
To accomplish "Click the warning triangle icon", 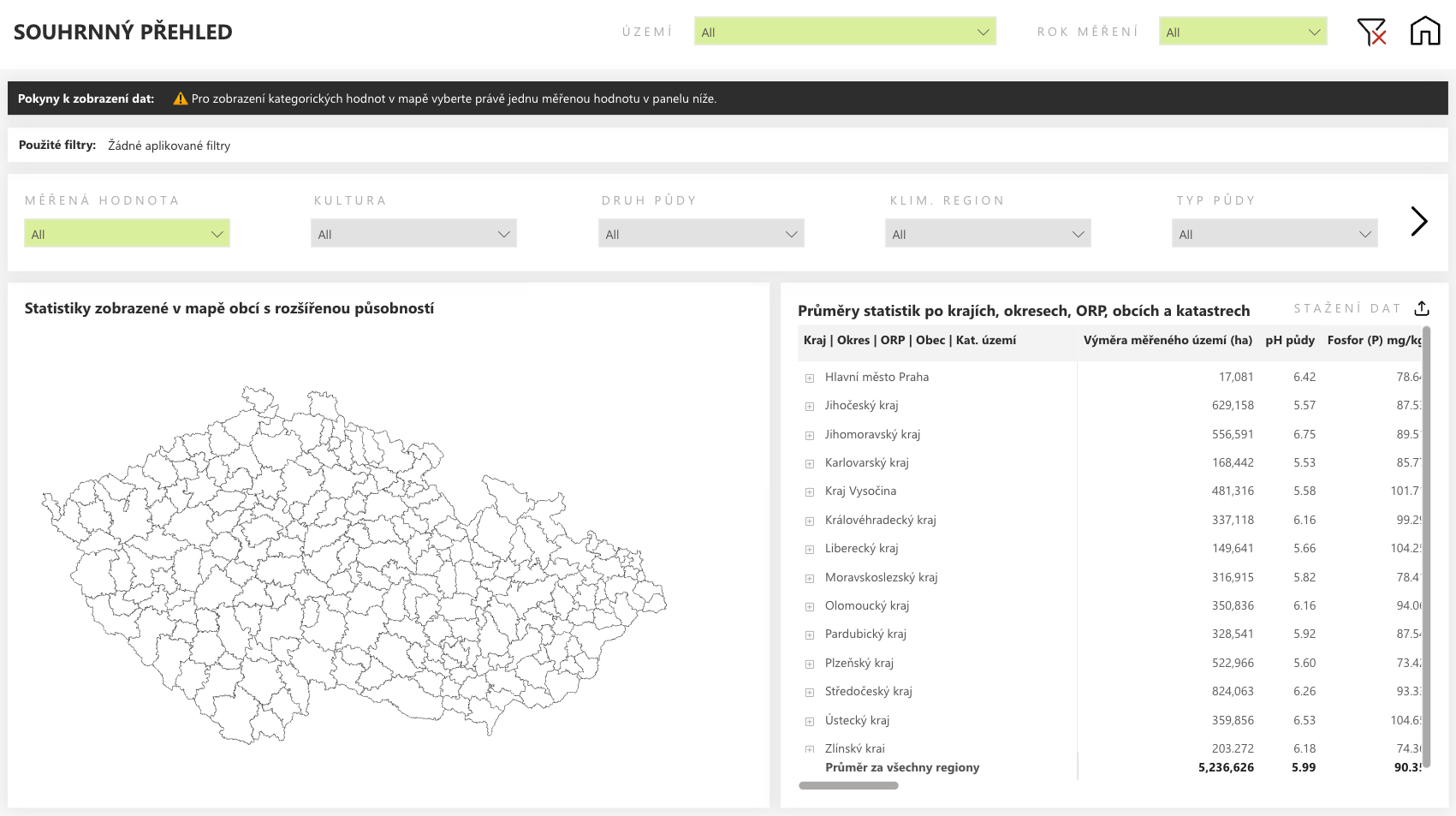I will pyautogui.click(x=180, y=98).
